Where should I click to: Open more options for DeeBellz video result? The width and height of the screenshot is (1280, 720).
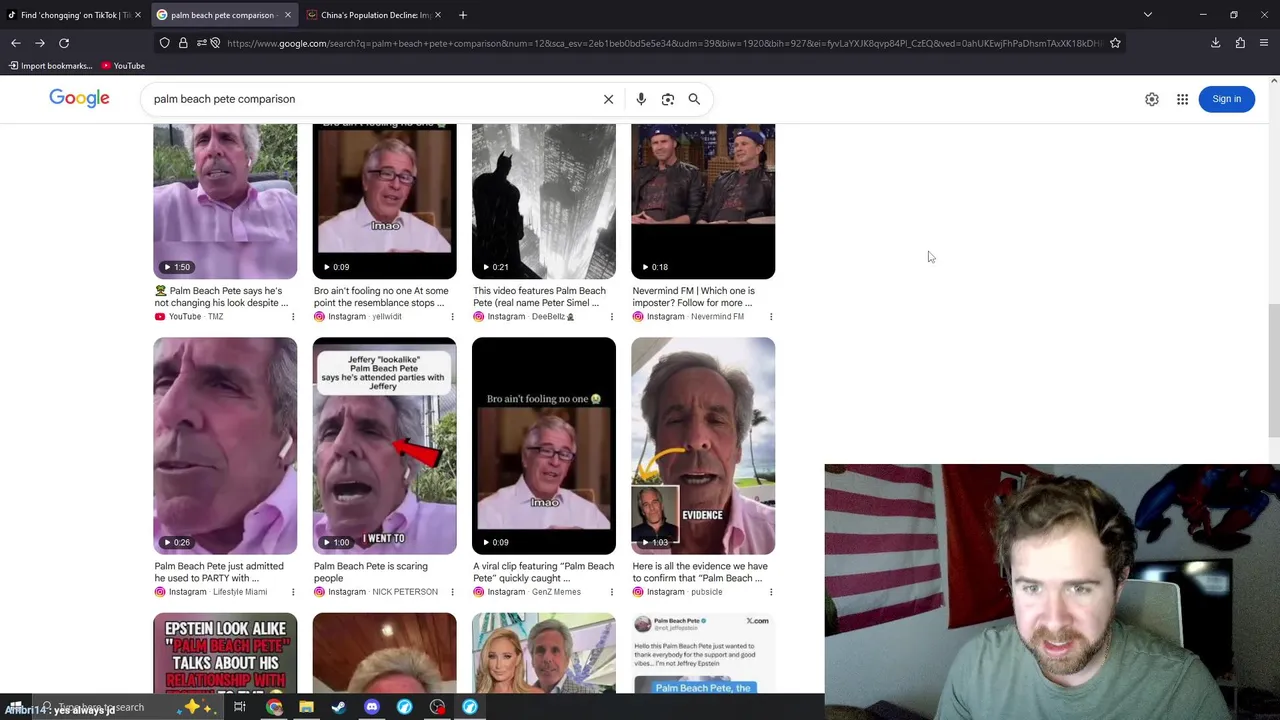(612, 317)
